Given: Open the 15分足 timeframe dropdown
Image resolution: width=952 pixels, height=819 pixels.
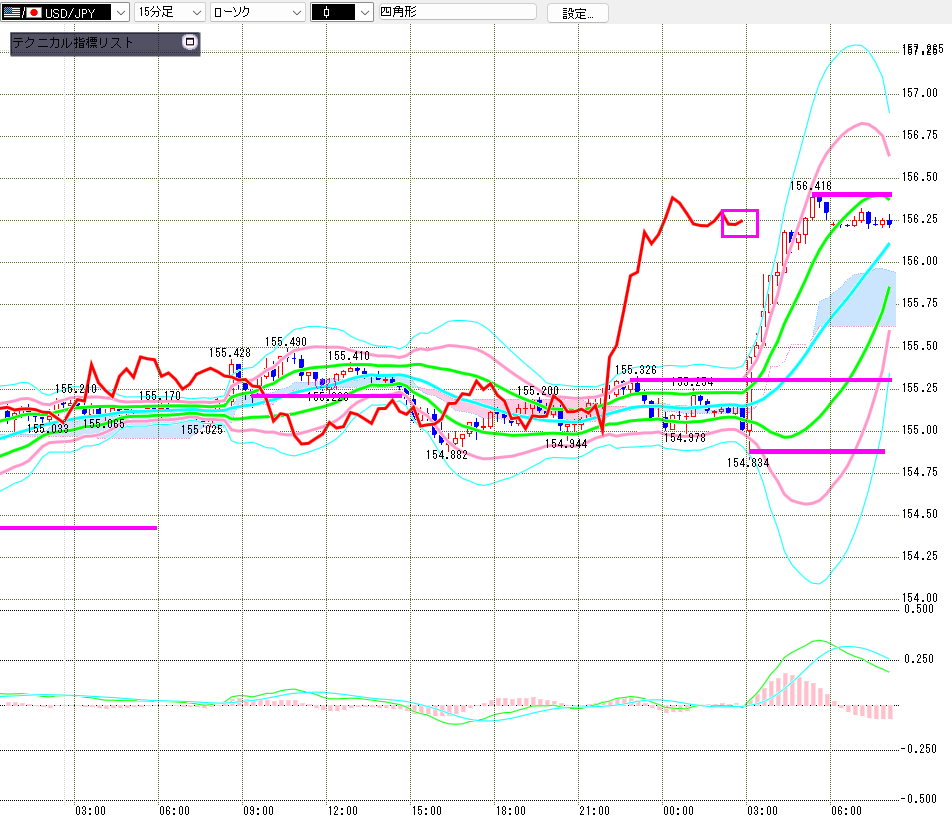Looking at the screenshot, I should 169,12.
